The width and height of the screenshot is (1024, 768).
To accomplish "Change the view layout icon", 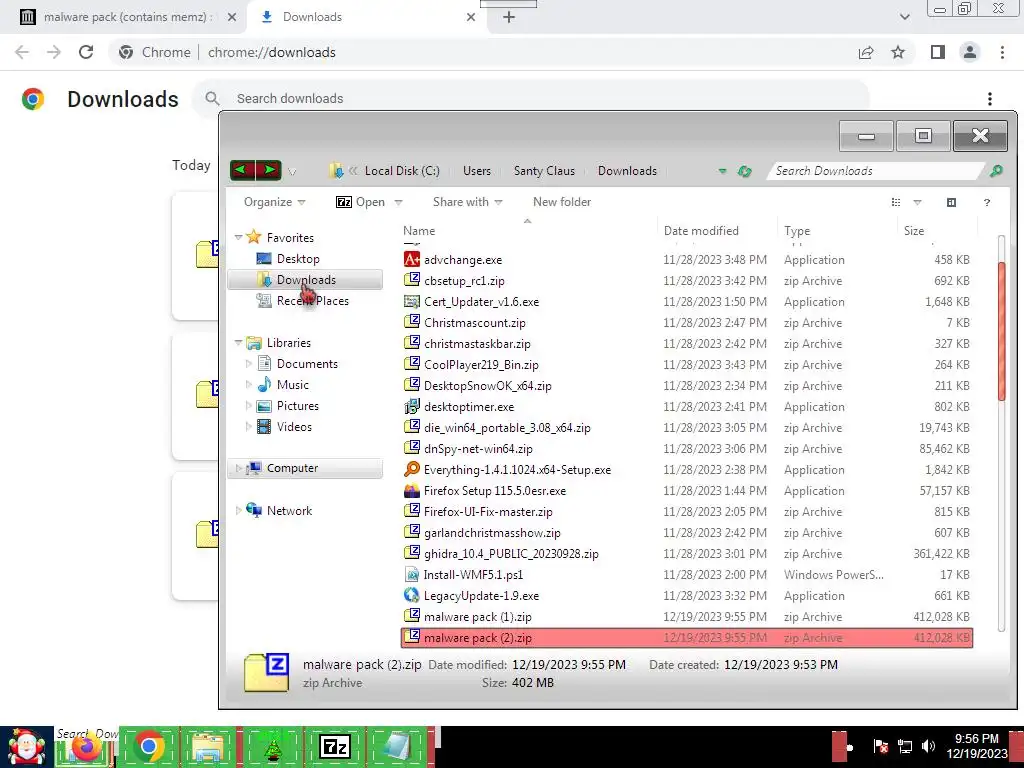I will (896, 202).
